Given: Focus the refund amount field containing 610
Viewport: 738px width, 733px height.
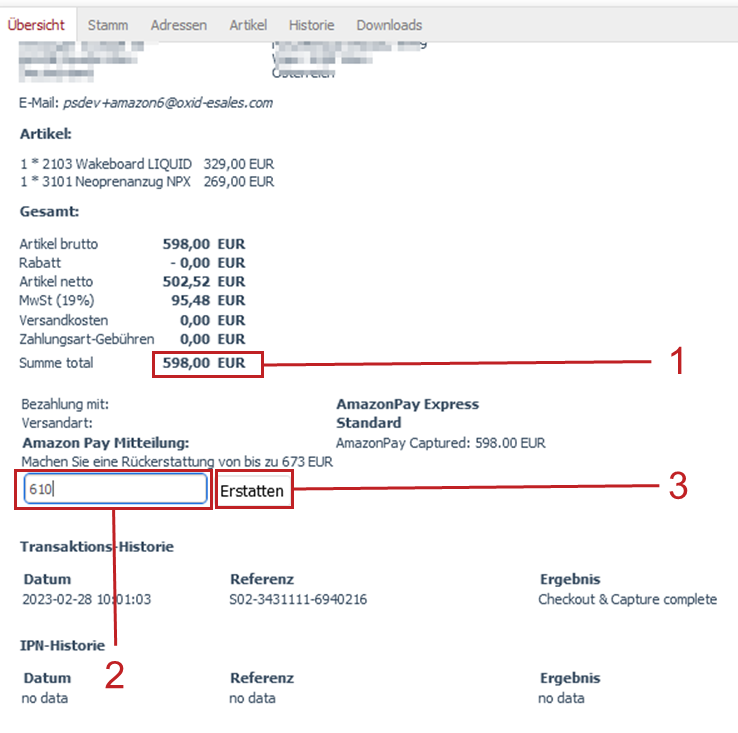Looking at the screenshot, I should point(113,489).
